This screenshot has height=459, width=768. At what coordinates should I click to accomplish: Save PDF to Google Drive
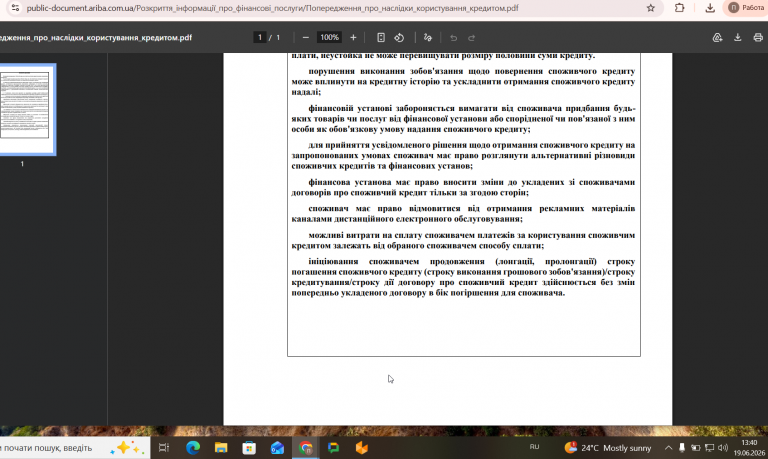point(717,37)
